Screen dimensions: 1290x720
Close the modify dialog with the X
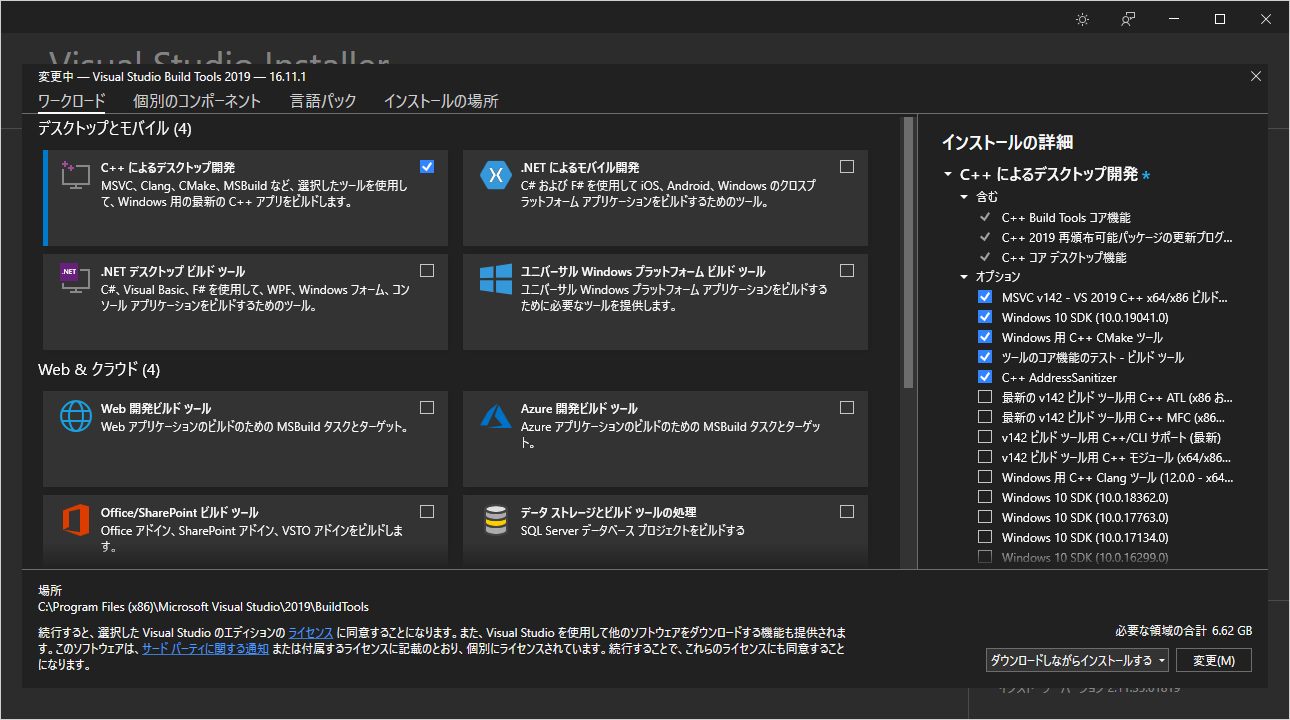(1256, 76)
